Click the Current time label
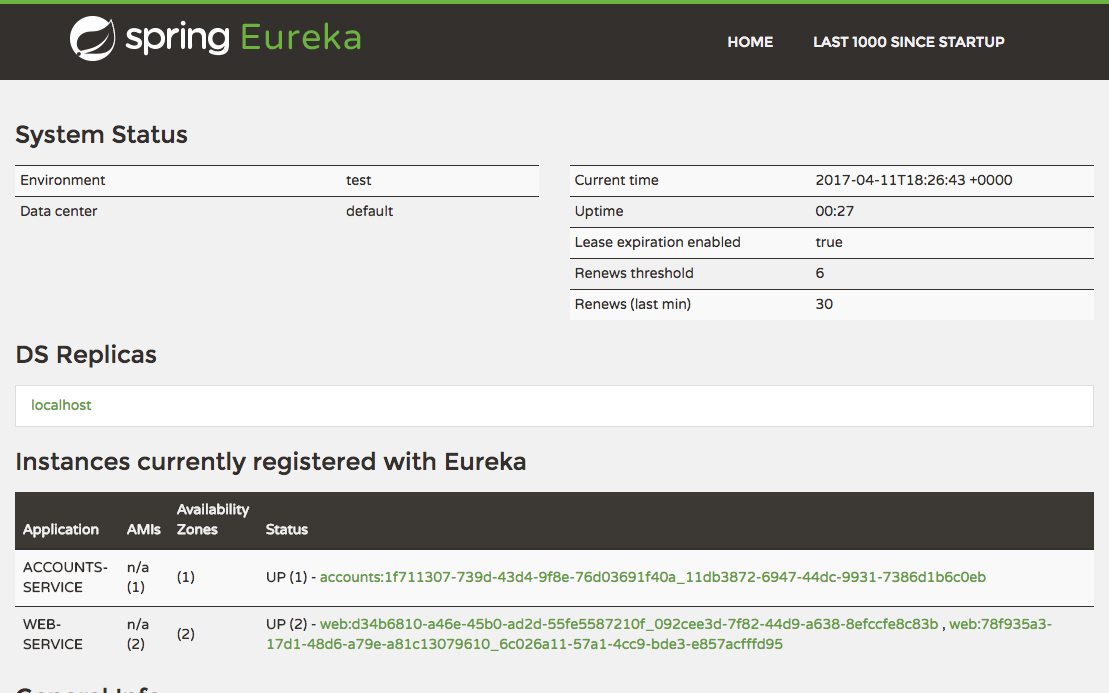Viewport: 1109px width, 693px height. click(616, 180)
